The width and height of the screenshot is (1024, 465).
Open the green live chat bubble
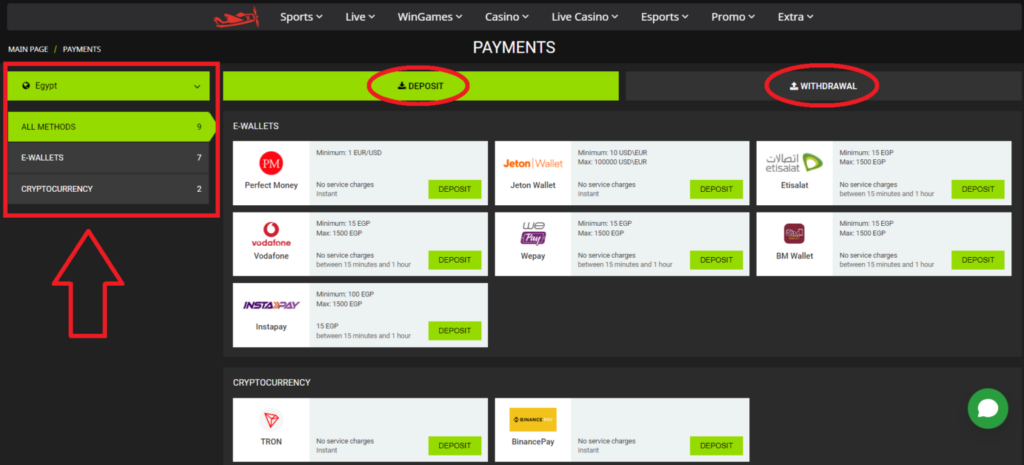tap(987, 409)
